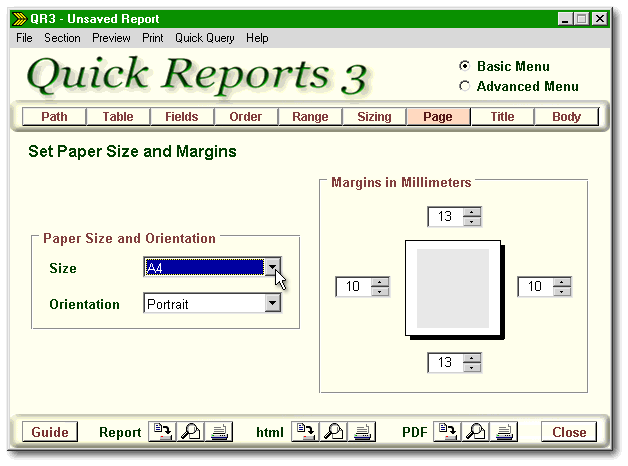Click the PDF print icon
Screen dimensions: 628x466
(x=504, y=432)
